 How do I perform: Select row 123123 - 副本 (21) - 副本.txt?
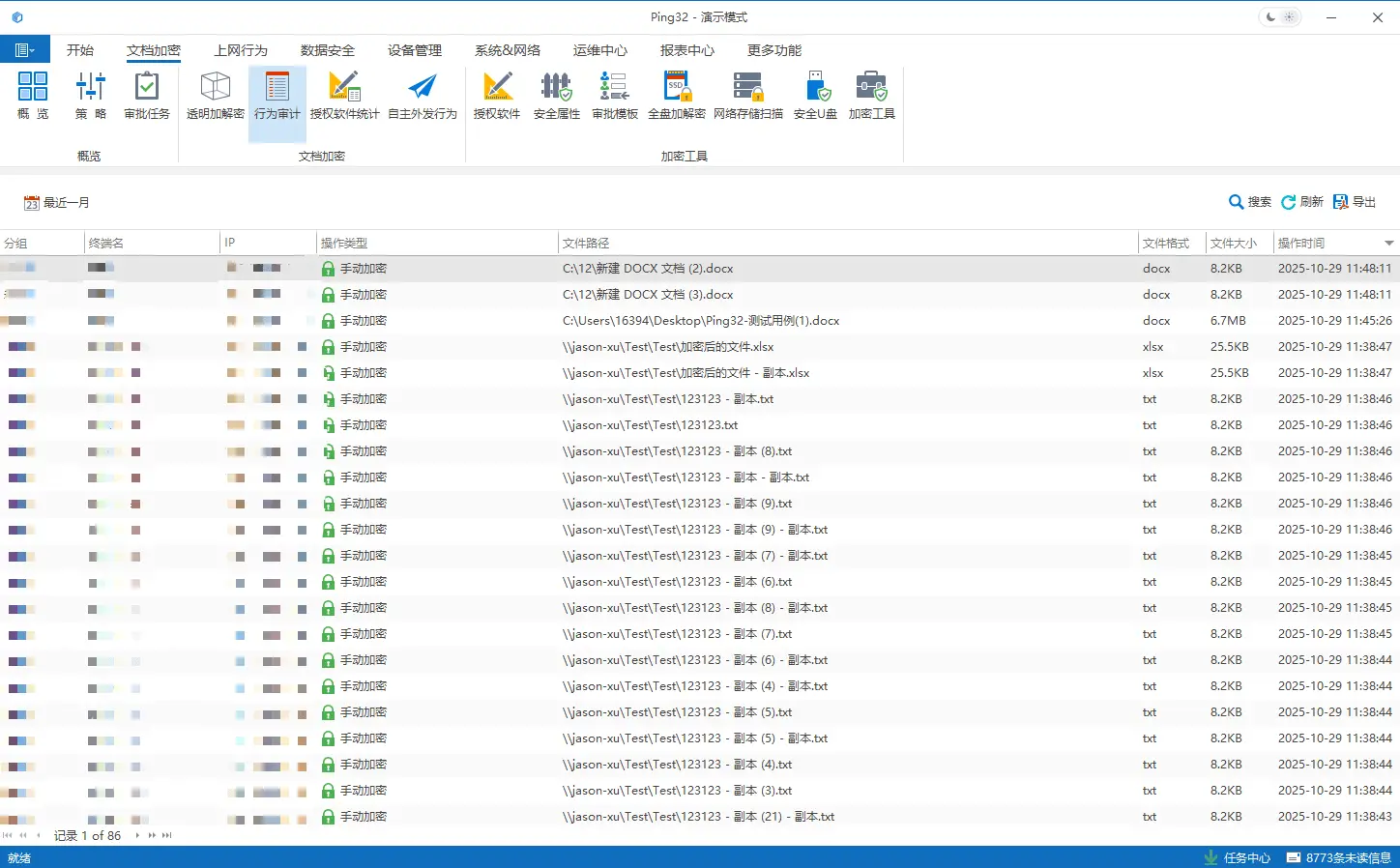pos(700,817)
